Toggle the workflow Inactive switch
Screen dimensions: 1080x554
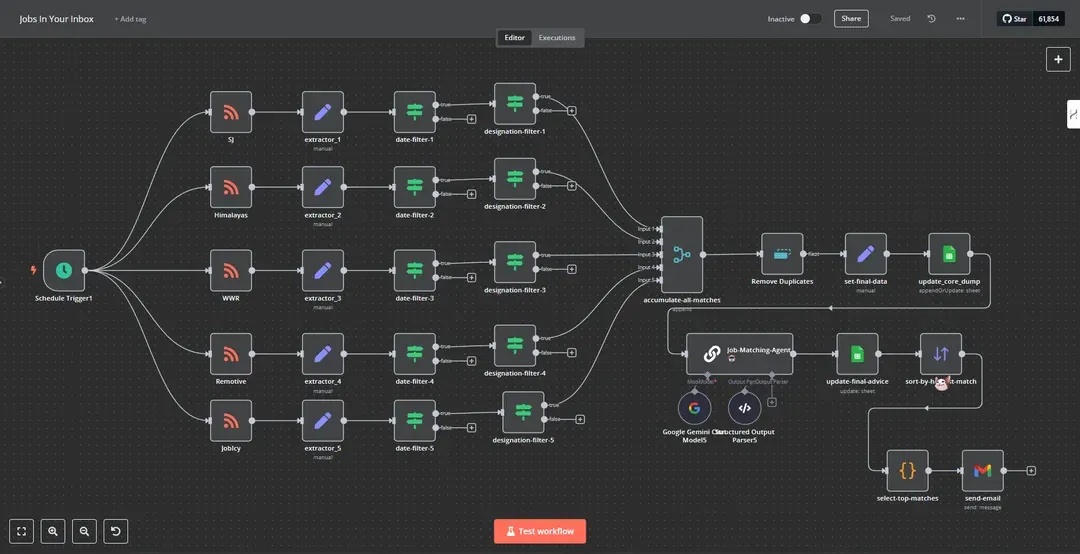tap(810, 18)
